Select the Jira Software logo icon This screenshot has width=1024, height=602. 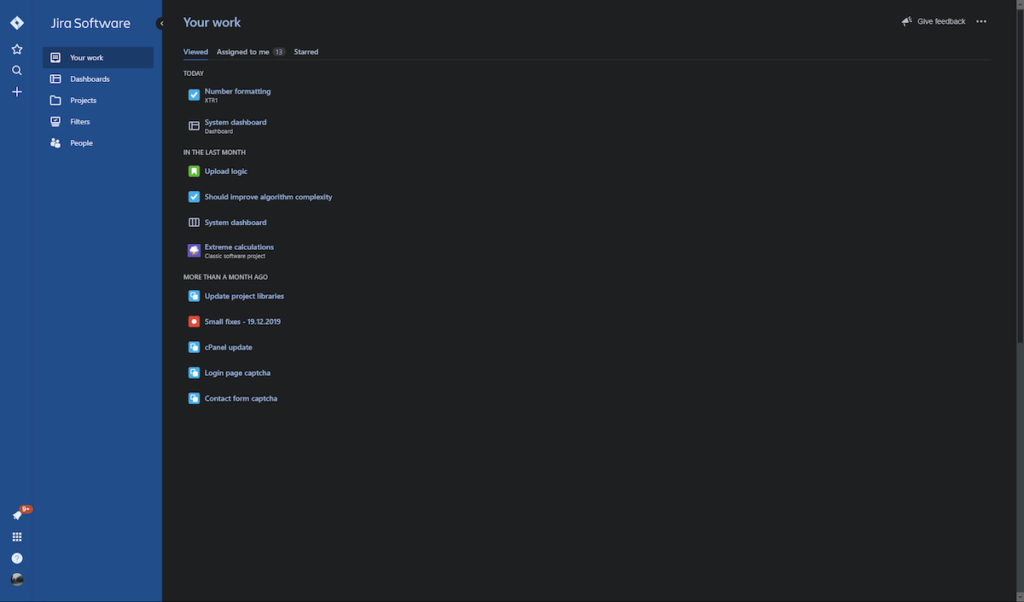(16, 22)
